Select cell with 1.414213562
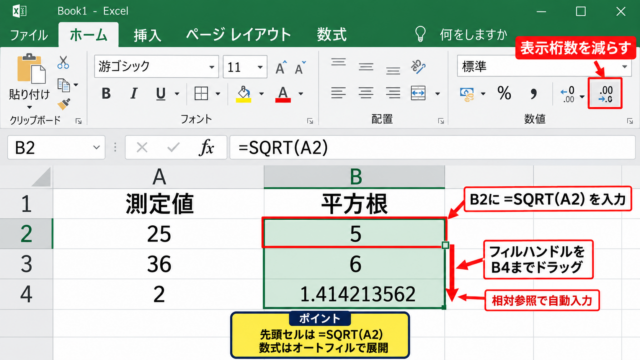The image size is (640, 360). [x=354, y=294]
